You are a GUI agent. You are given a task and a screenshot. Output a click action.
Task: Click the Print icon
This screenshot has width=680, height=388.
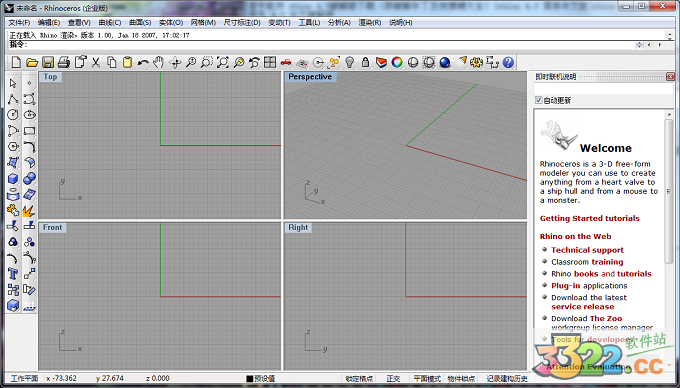pyautogui.click(x=64, y=62)
